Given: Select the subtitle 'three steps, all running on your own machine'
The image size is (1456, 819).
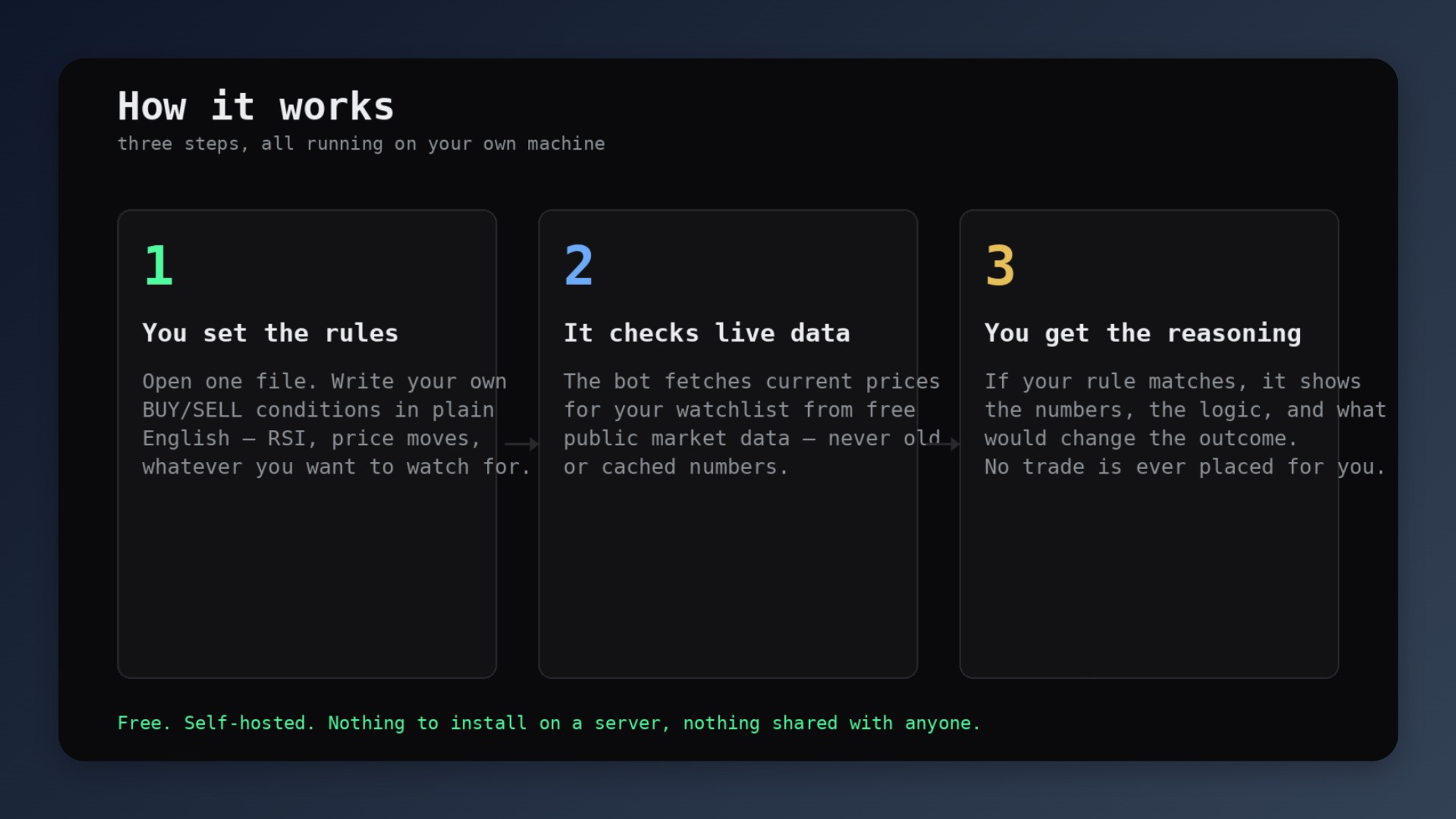Looking at the screenshot, I should click(x=361, y=144).
